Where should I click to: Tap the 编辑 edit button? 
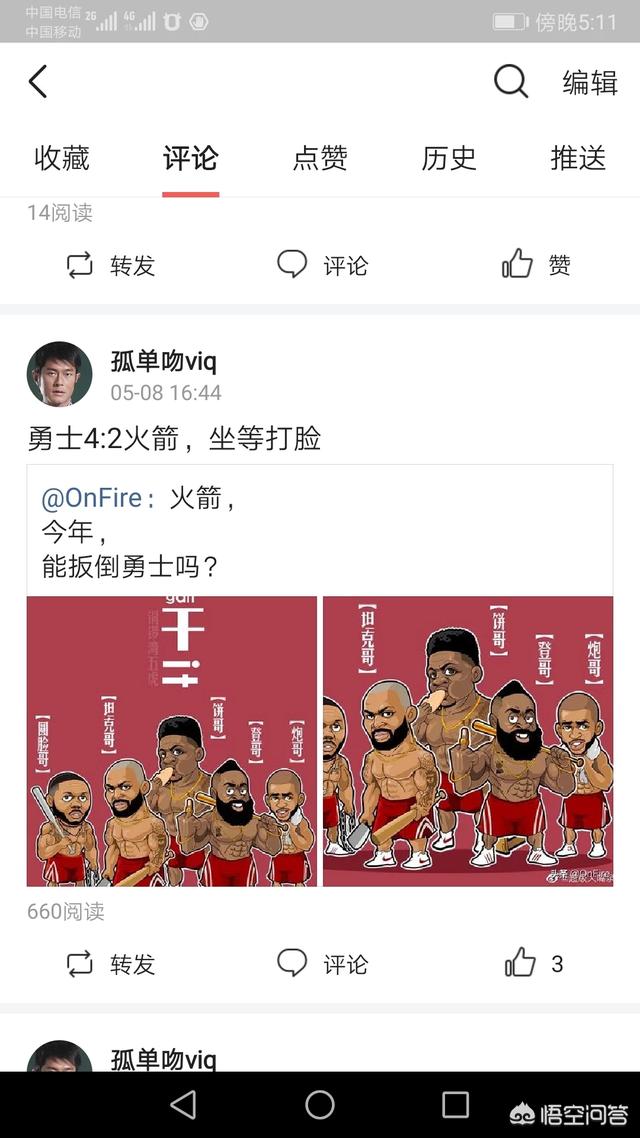(590, 82)
